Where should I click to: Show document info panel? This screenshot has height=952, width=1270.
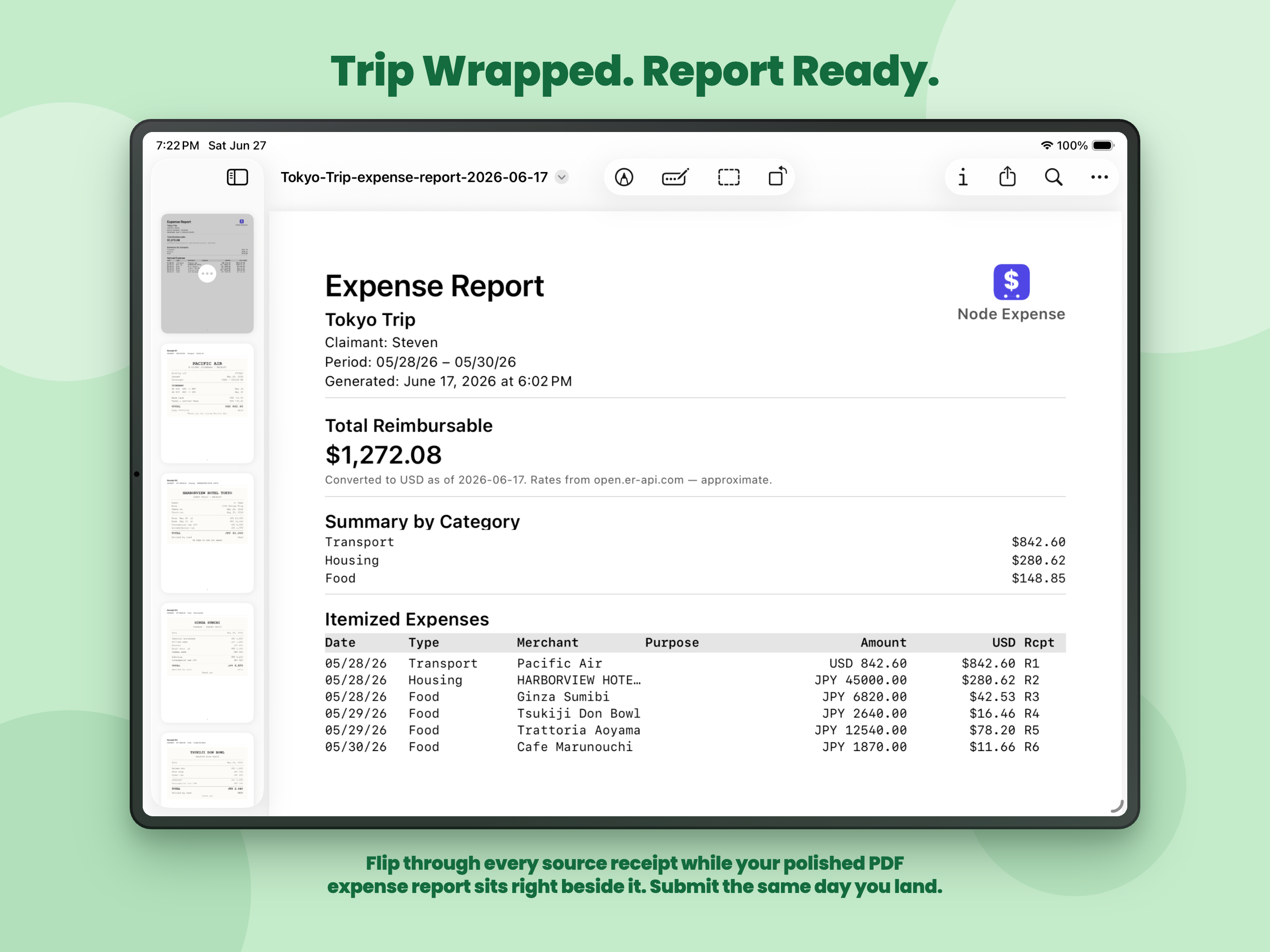pos(963,177)
